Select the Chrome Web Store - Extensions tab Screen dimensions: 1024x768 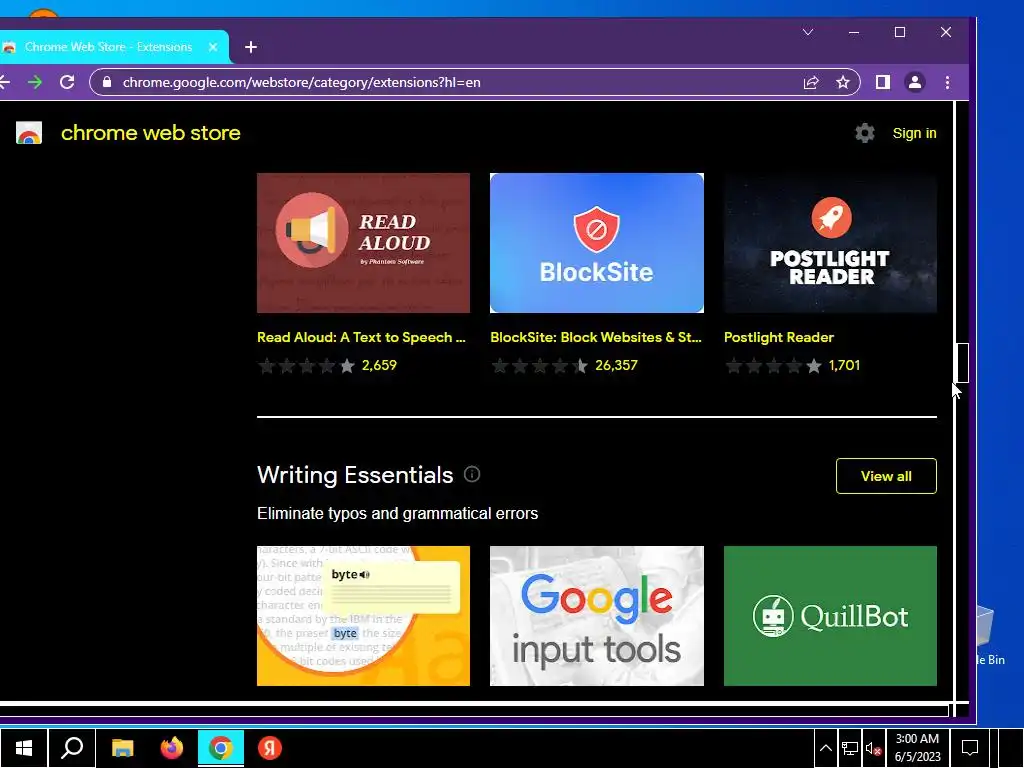[111, 47]
